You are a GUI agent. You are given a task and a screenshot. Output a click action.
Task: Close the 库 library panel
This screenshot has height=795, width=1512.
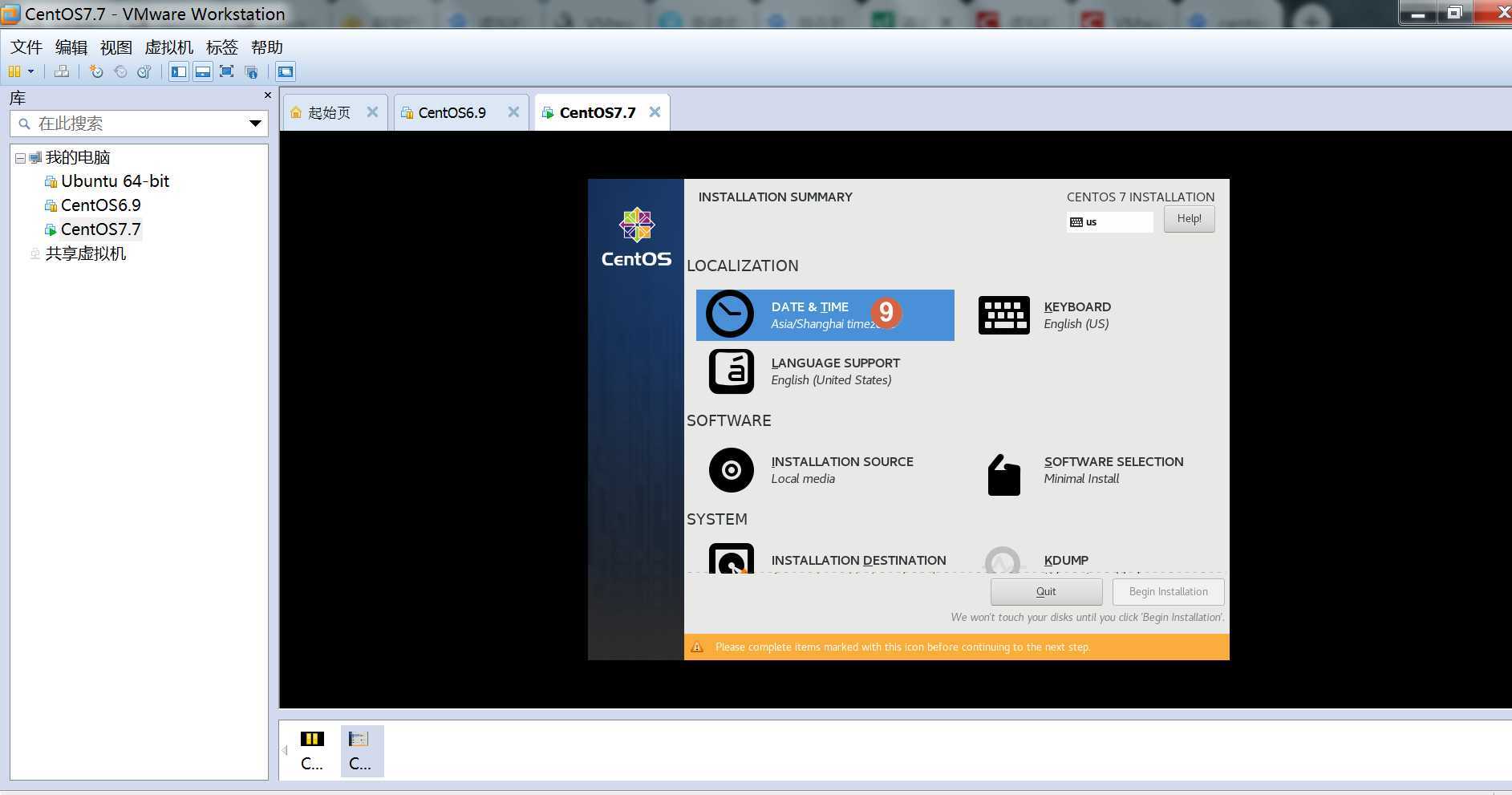[267, 95]
